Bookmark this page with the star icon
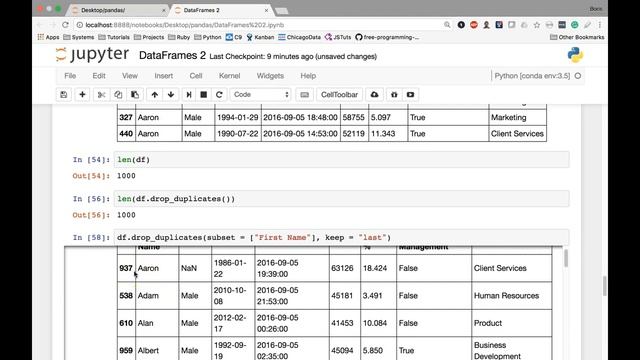Image resolution: width=640 pixels, height=360 pixels. click(537, 25)
